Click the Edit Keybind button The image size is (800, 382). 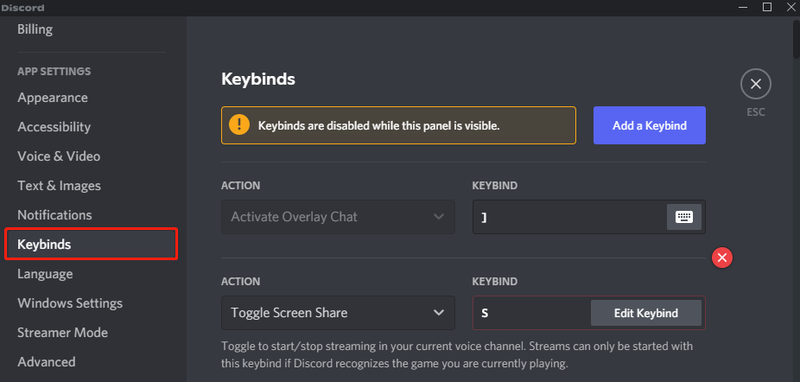coord(646,313)
